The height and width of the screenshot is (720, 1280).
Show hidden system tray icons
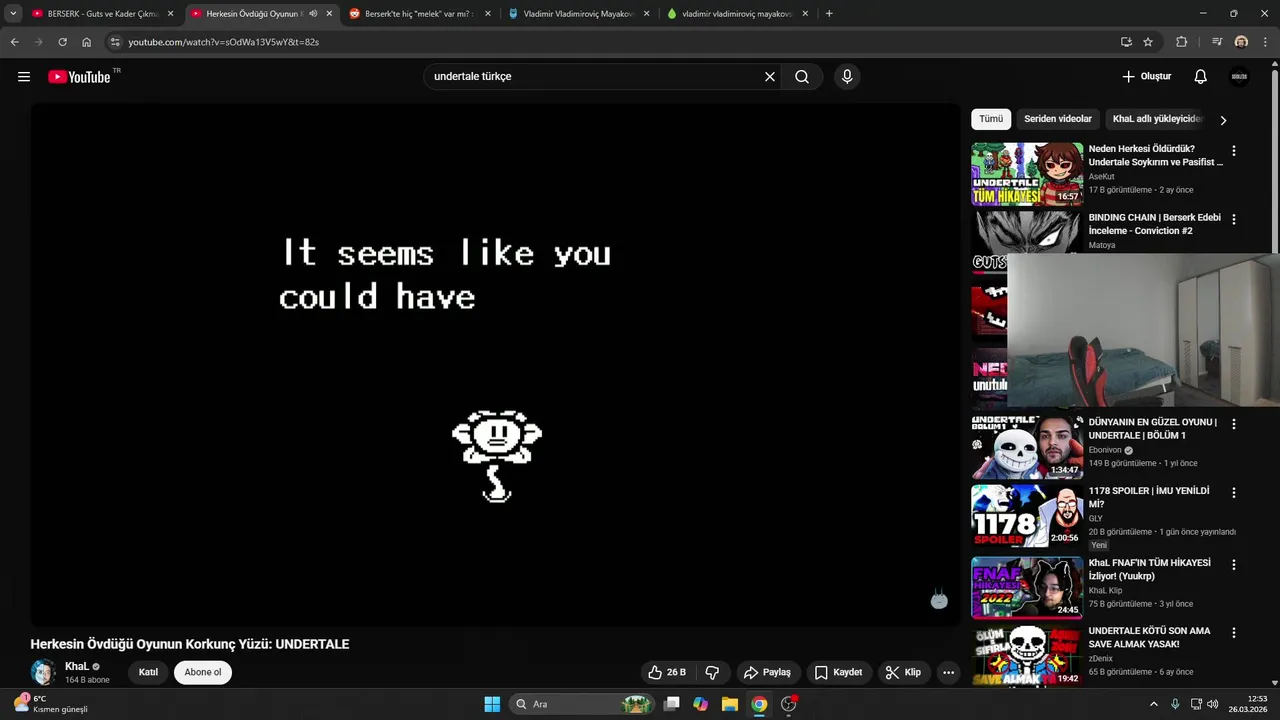pos(1153,704)
